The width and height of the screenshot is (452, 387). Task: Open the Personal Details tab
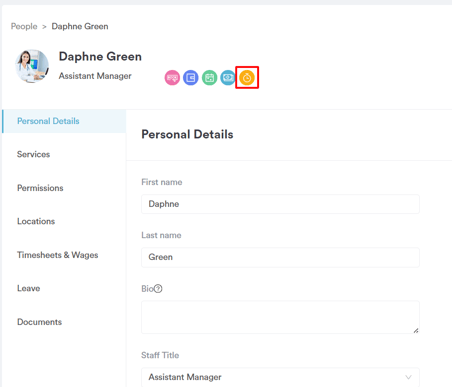pos(64,121)
